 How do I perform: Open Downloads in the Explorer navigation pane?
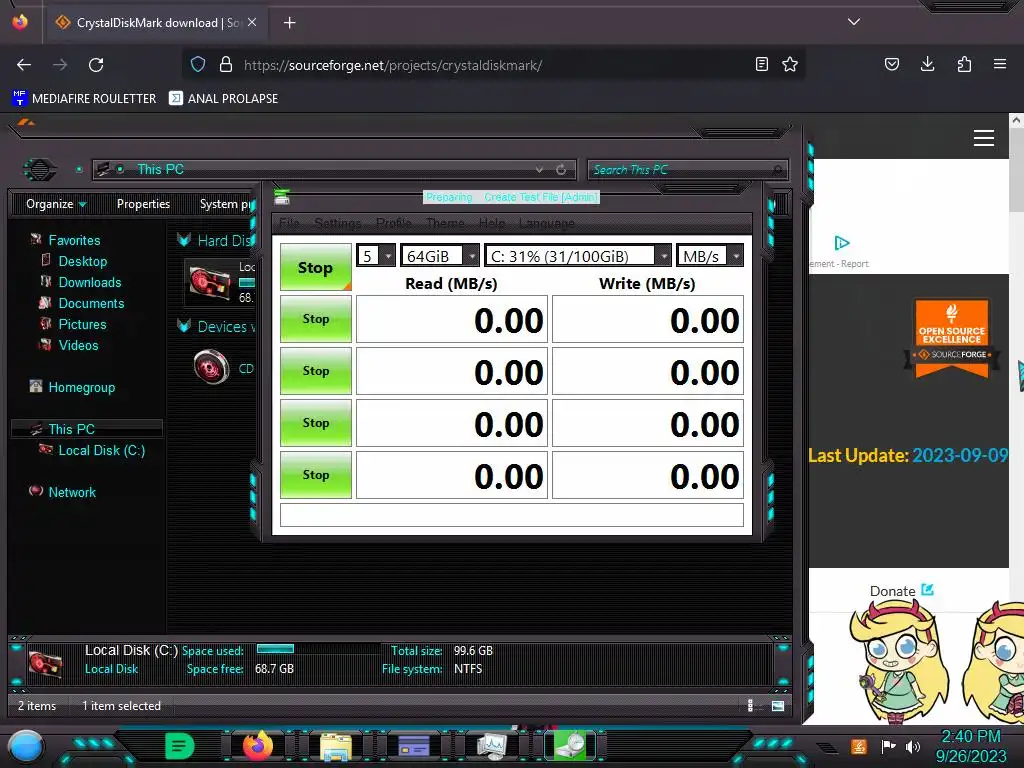coord(89,282)
